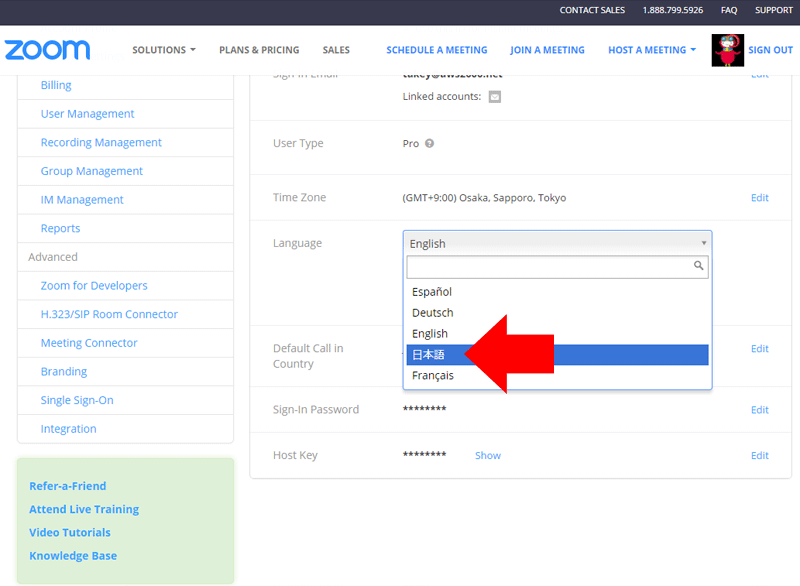800x586 pixels.
Task: Click the user profile avatar picture
Action: [727, 50]
